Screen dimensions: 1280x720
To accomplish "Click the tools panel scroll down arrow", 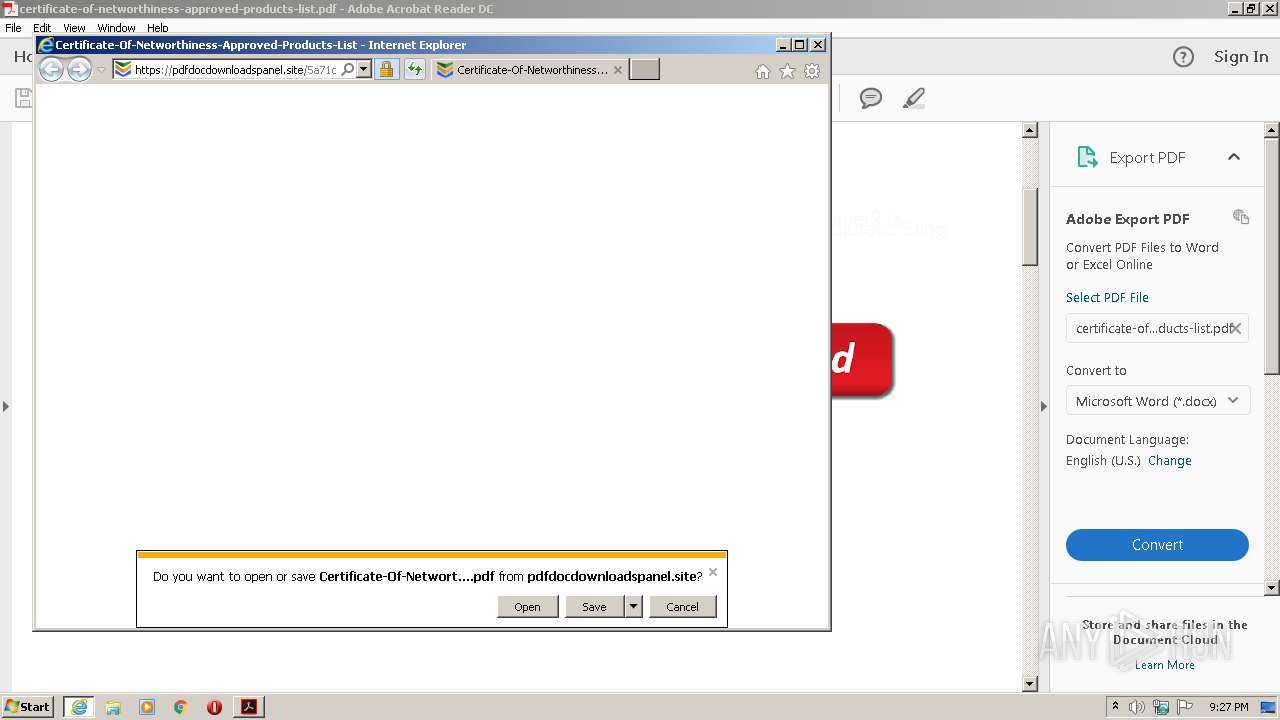I will click(1272, 588).
